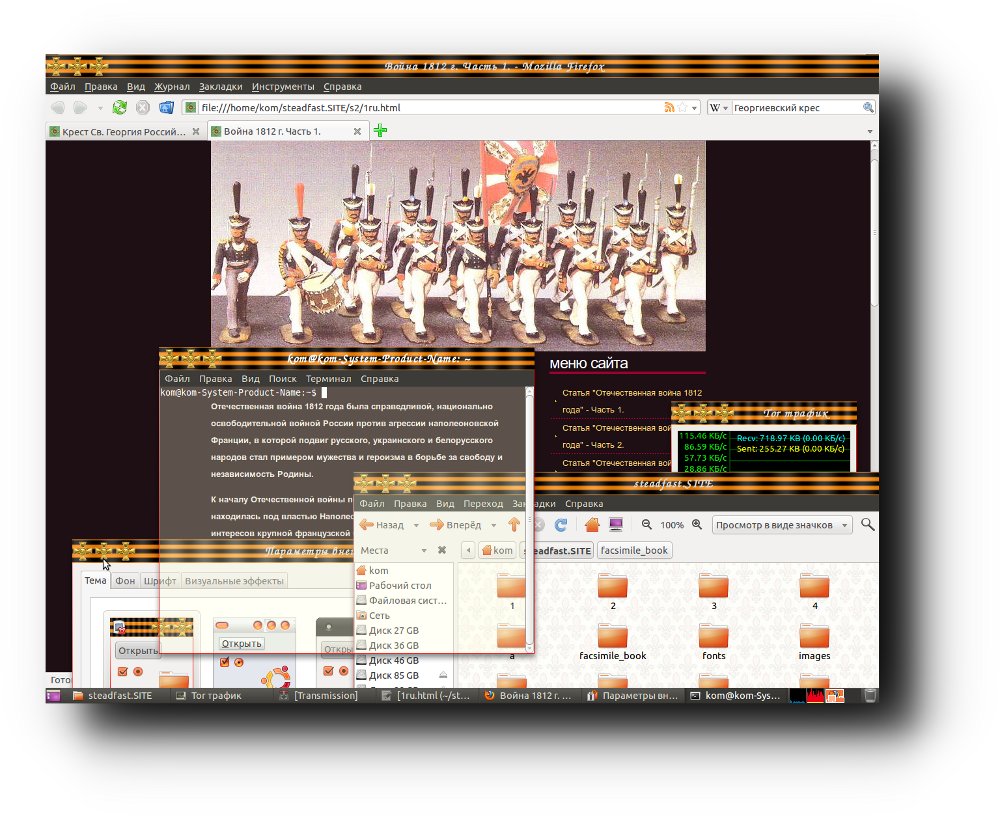
Task: Zoom out in the file manager
Action: click(647, 524)
